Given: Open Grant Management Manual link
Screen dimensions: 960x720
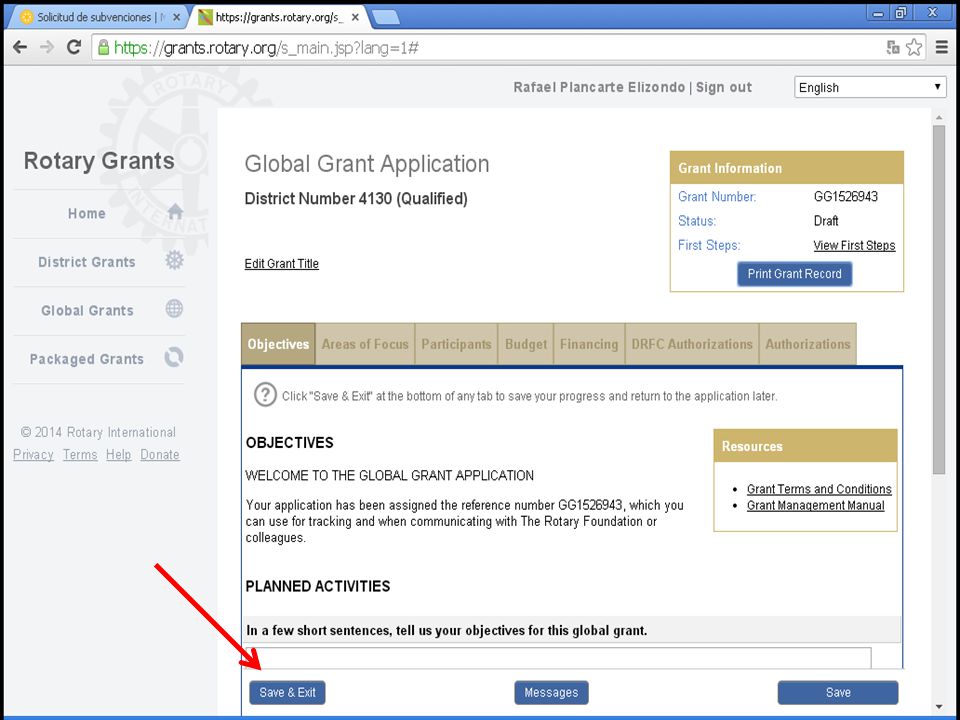Looking at the screenshot, I should [816, 506].
